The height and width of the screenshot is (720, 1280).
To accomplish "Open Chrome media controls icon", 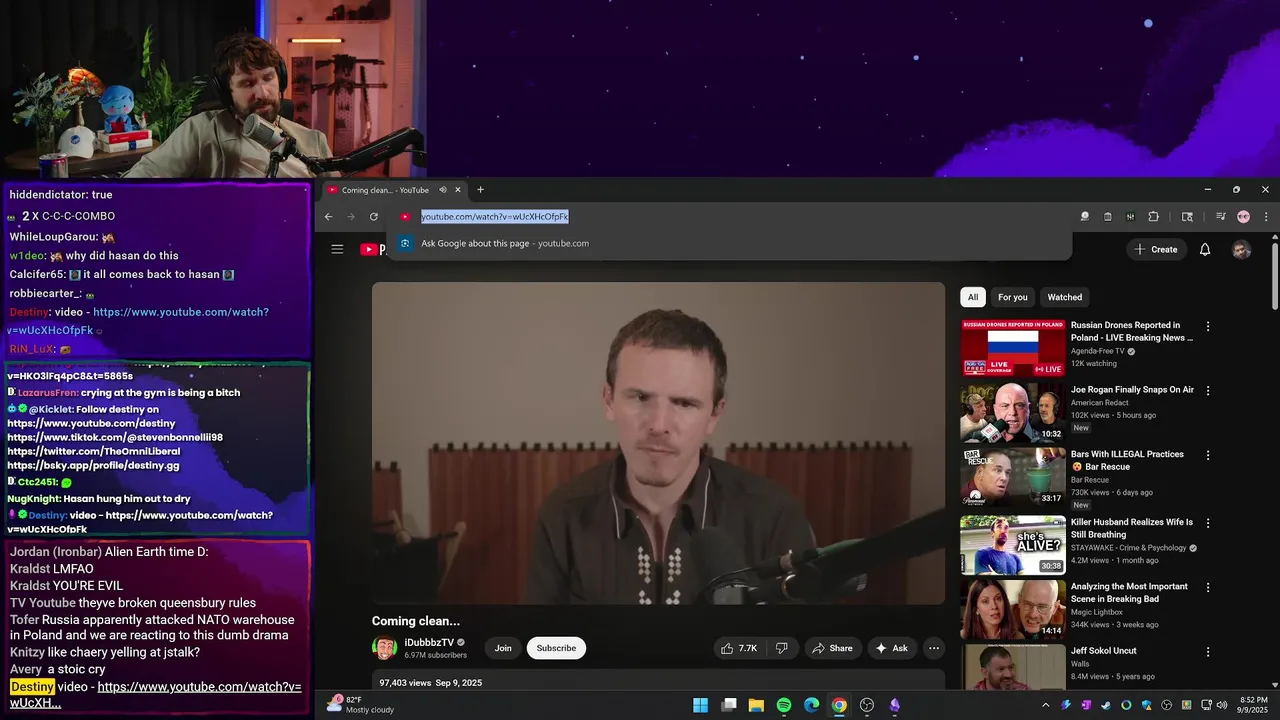I will click(x=1220, y=216).
